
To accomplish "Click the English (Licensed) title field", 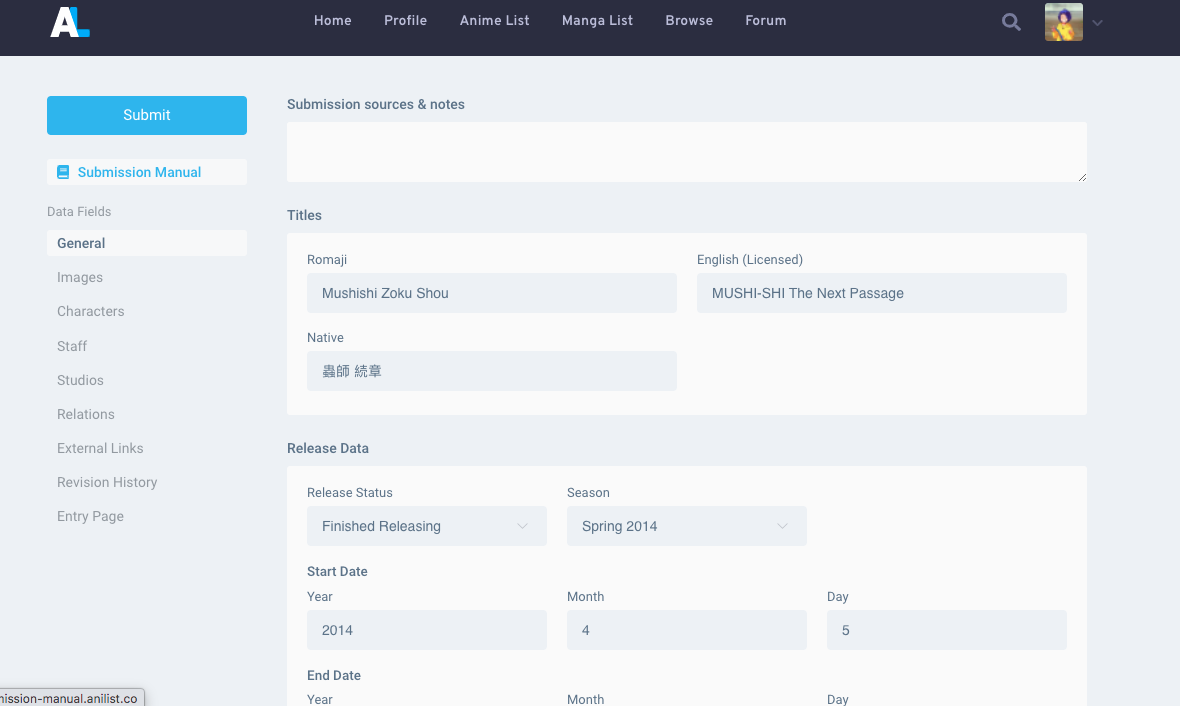I will [x=881, y=293].
